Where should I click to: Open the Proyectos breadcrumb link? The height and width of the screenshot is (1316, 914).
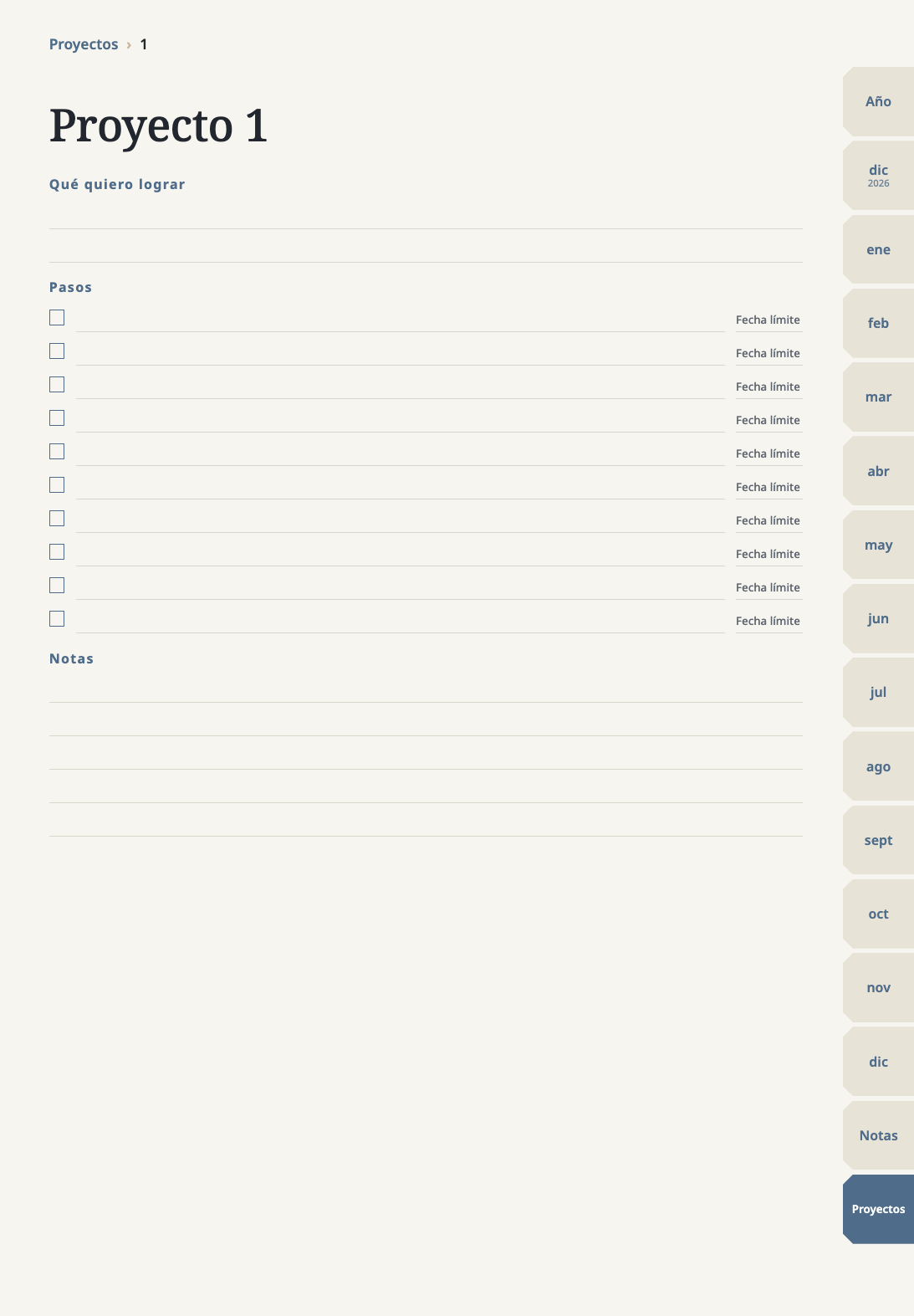(84, 44)
